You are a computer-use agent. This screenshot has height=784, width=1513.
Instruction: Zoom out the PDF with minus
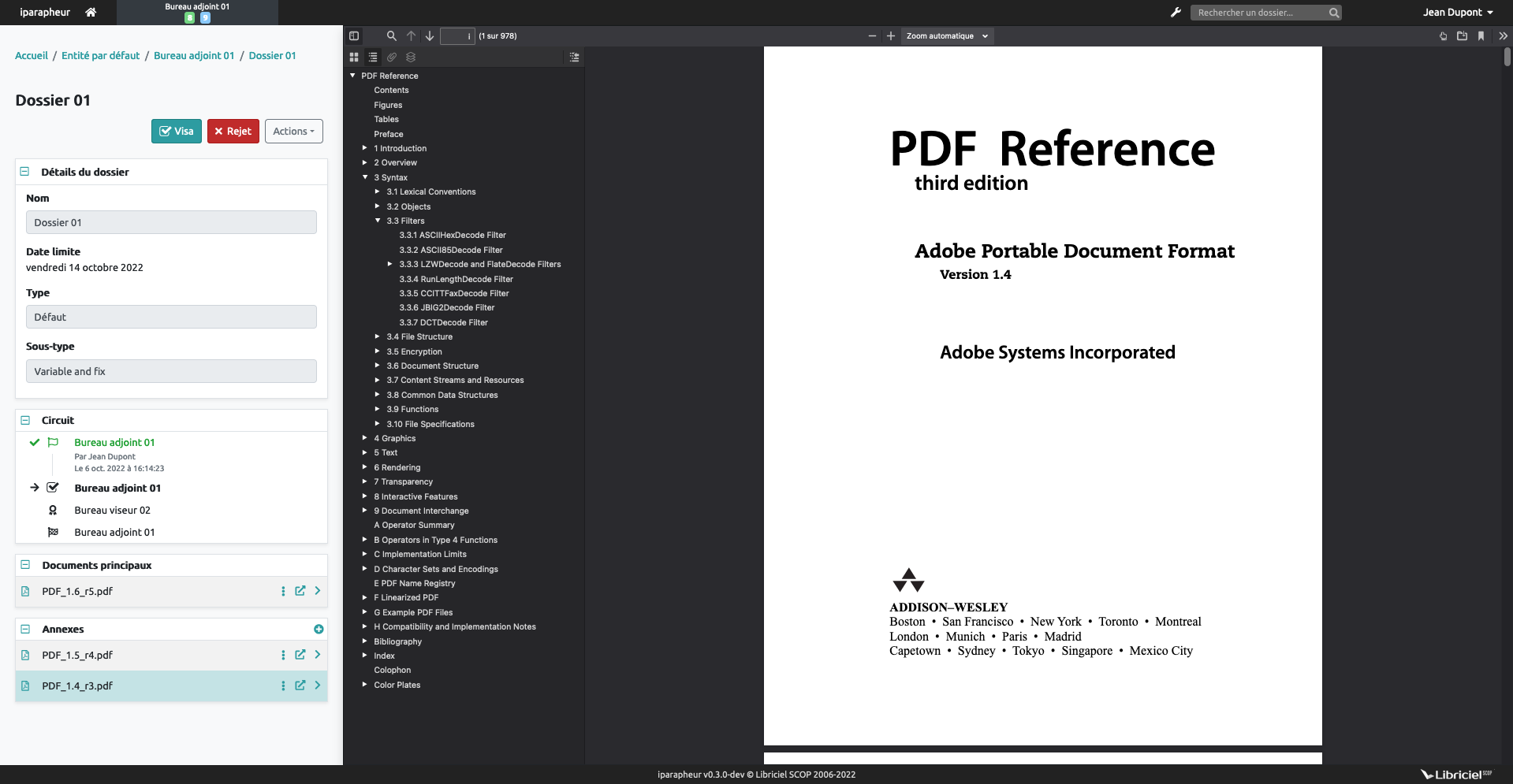(872, 35)
